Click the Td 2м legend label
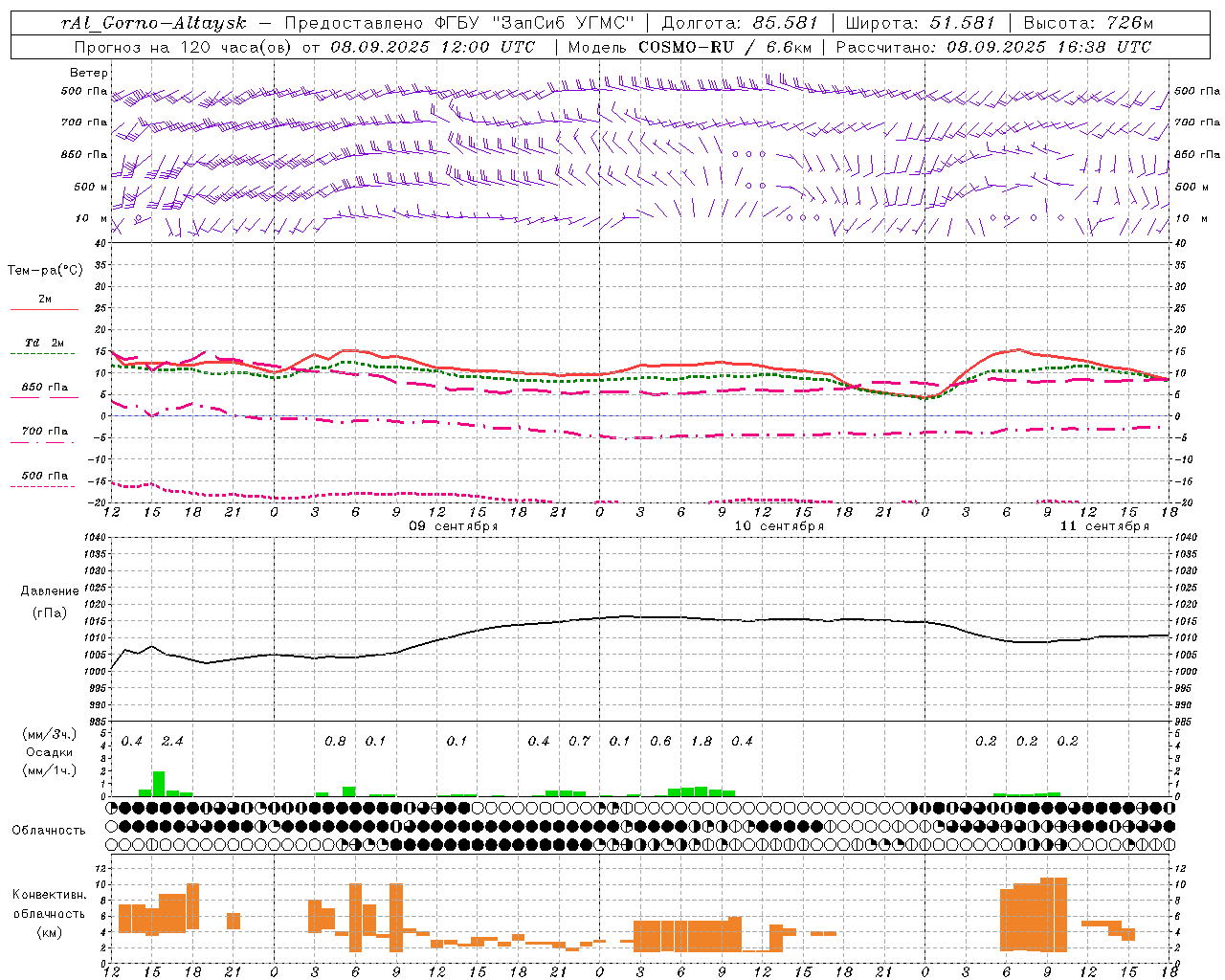 tap(45, 343)
